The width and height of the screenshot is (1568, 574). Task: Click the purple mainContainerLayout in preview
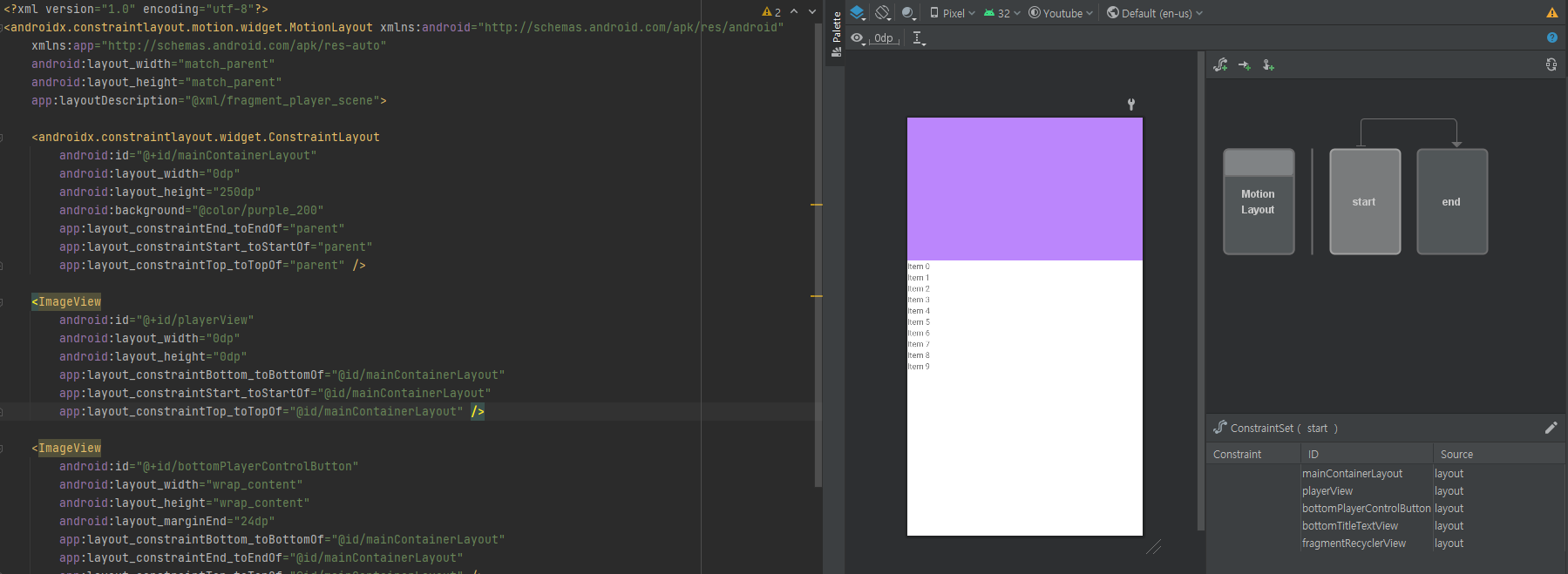(1025, 189)
